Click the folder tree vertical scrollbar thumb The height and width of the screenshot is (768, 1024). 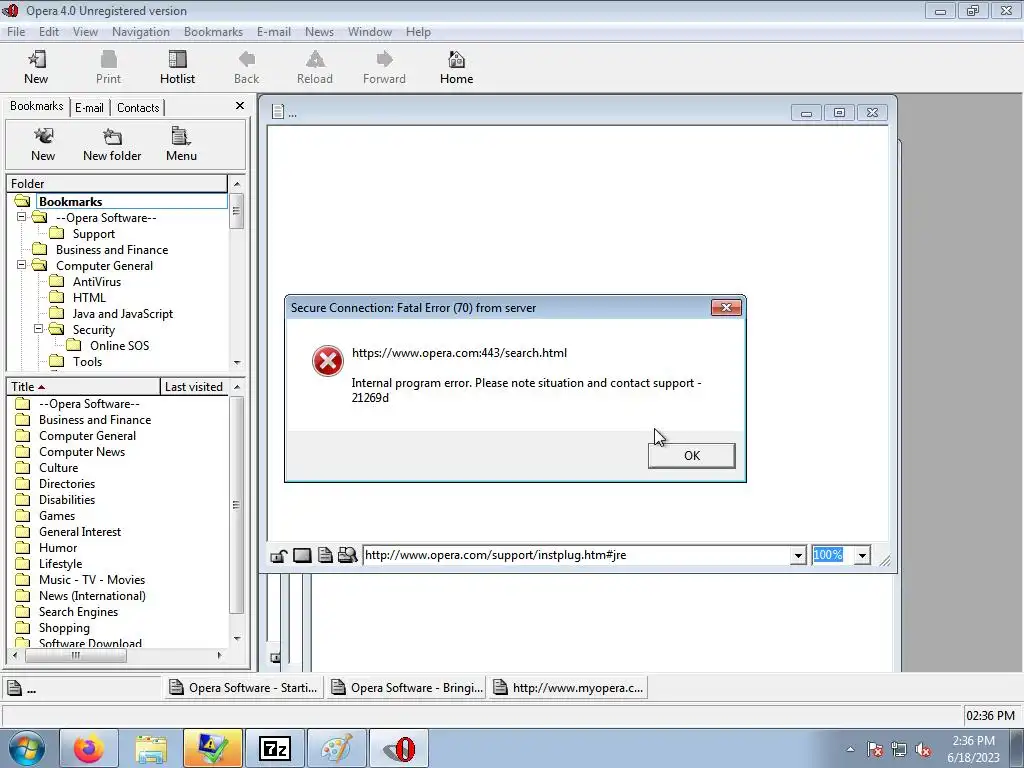[x=236, y=211]
